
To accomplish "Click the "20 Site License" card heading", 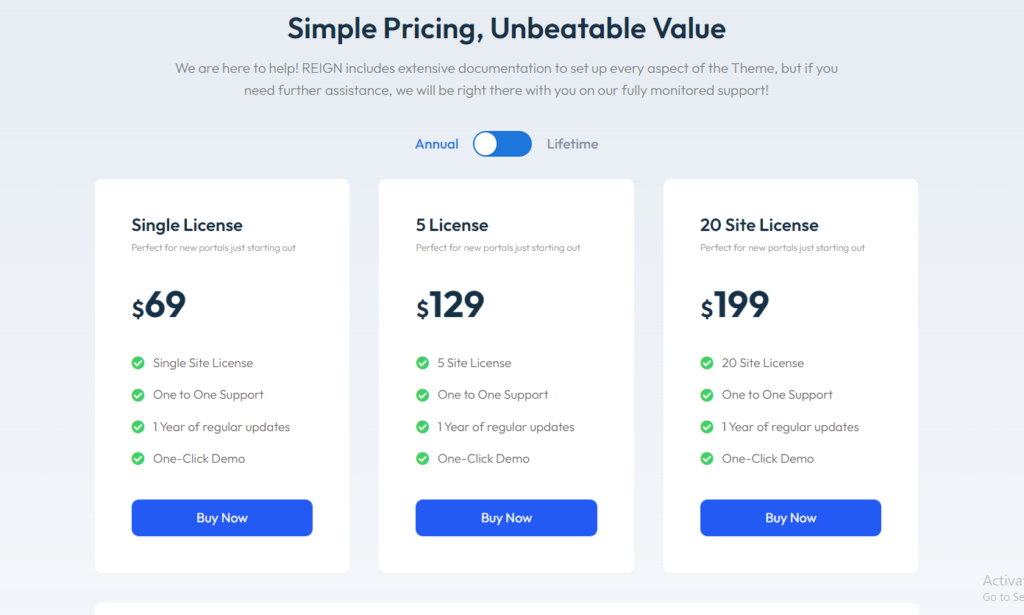I will pos(761,225).
